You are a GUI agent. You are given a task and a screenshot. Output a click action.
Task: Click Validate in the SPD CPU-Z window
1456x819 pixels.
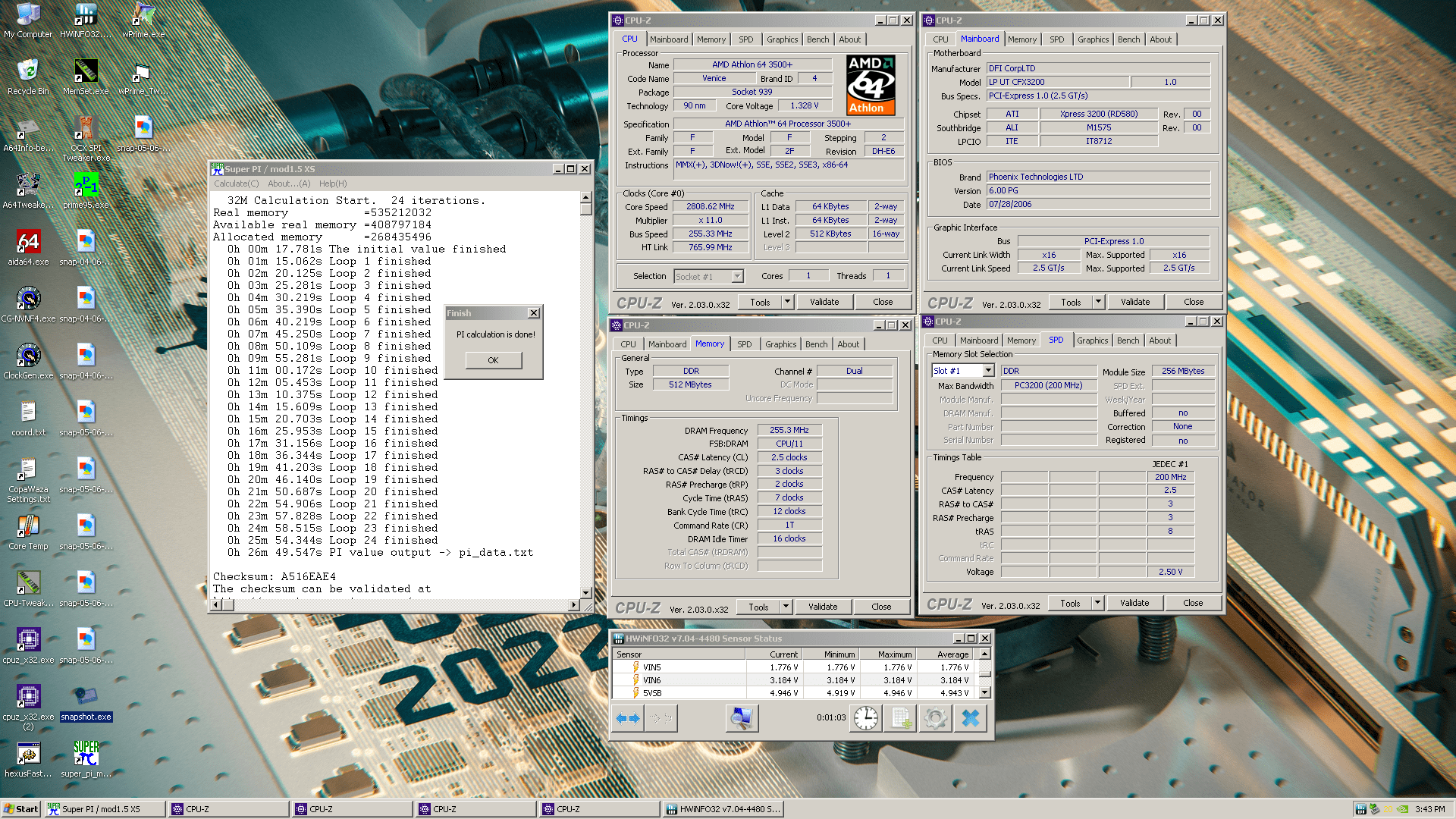point(1134,603)
